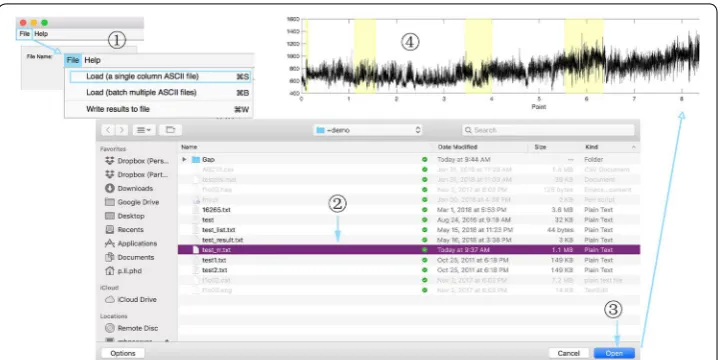Choose Load (a single column ASCII file)

(160, 77)
